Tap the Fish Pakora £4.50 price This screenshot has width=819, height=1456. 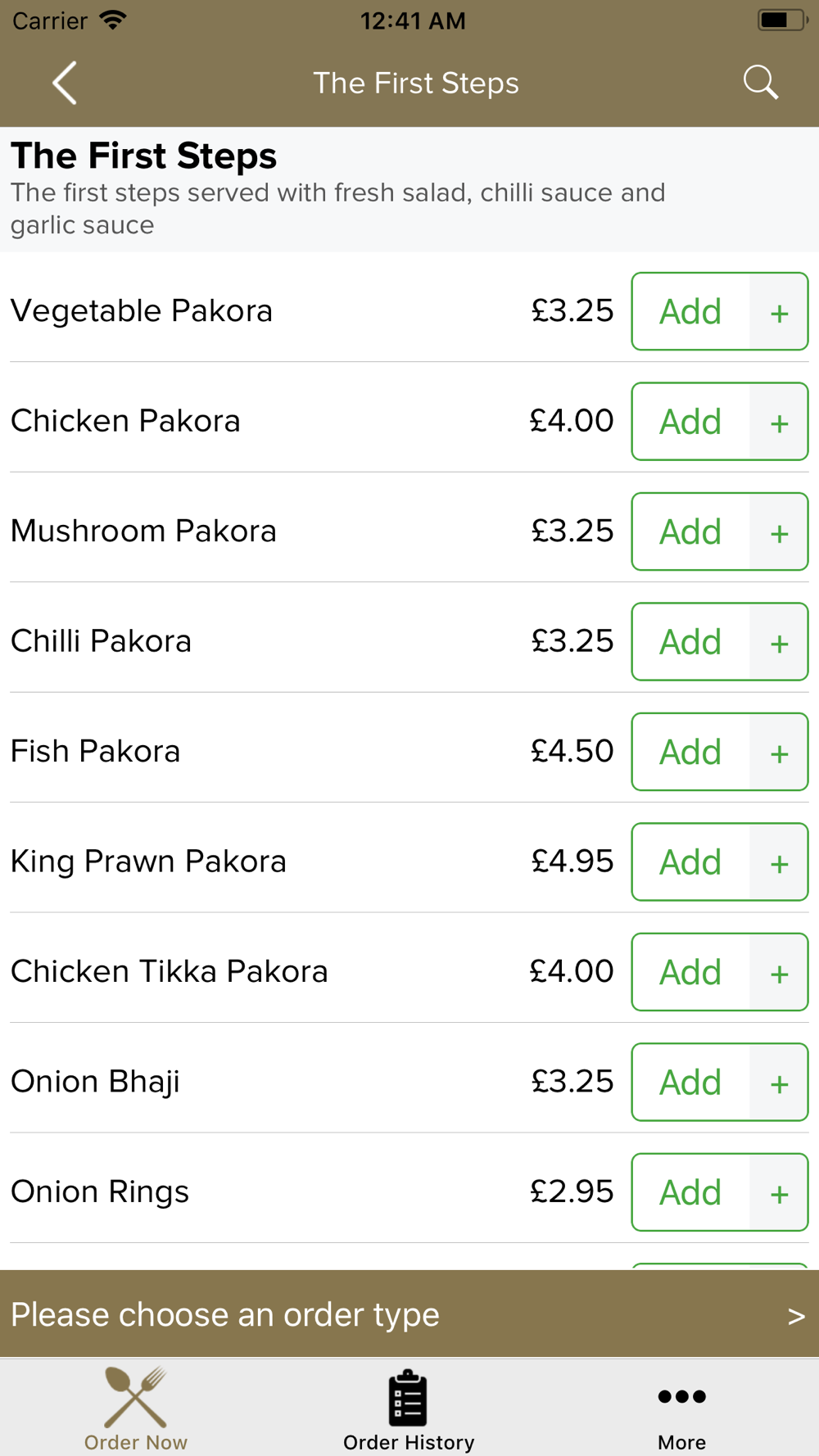pos(572,751)
